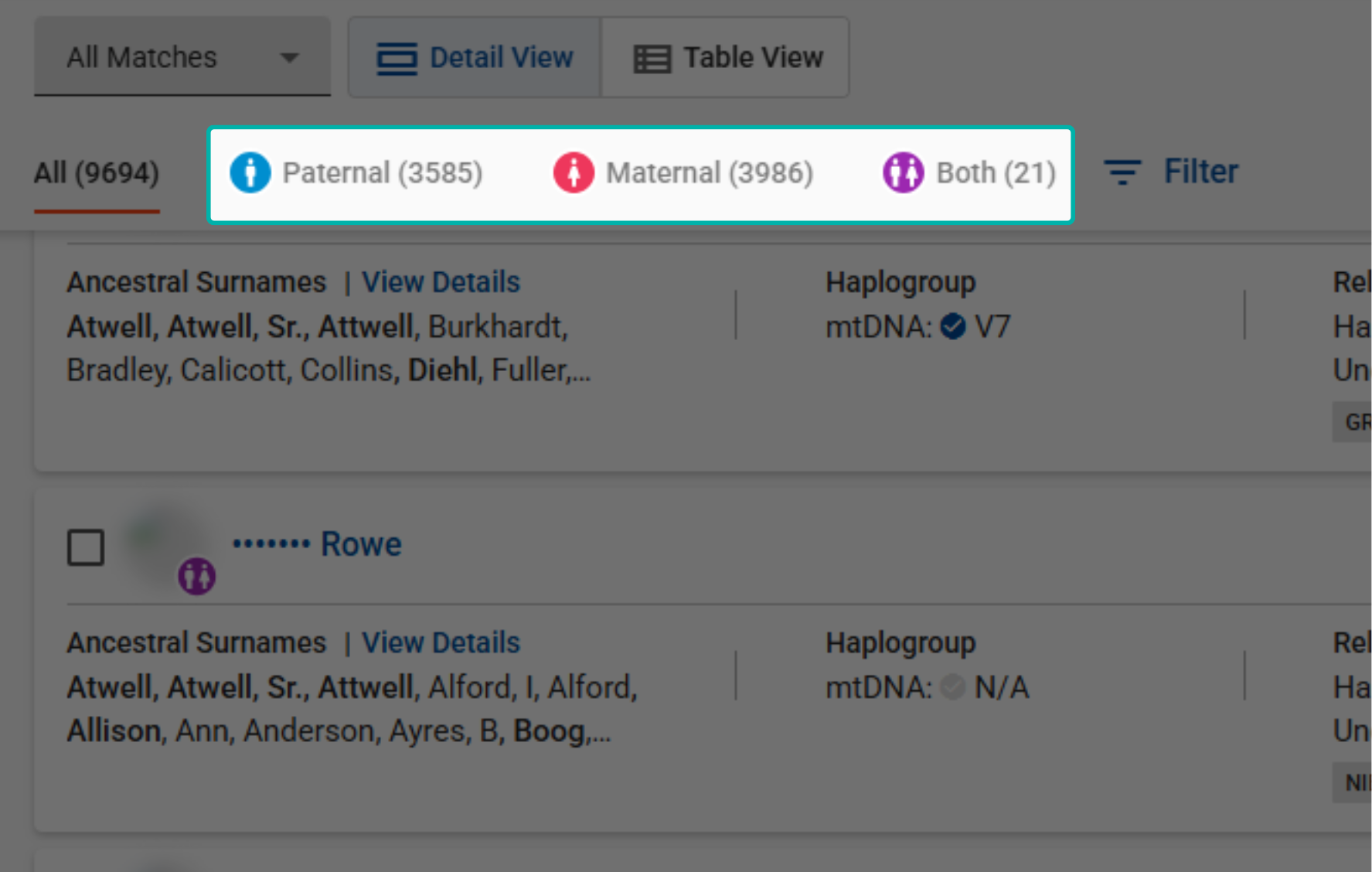Click the All Matches dropdown arrow
The width and height of the screenshot is (1372, 872).
tap(290, 57)
